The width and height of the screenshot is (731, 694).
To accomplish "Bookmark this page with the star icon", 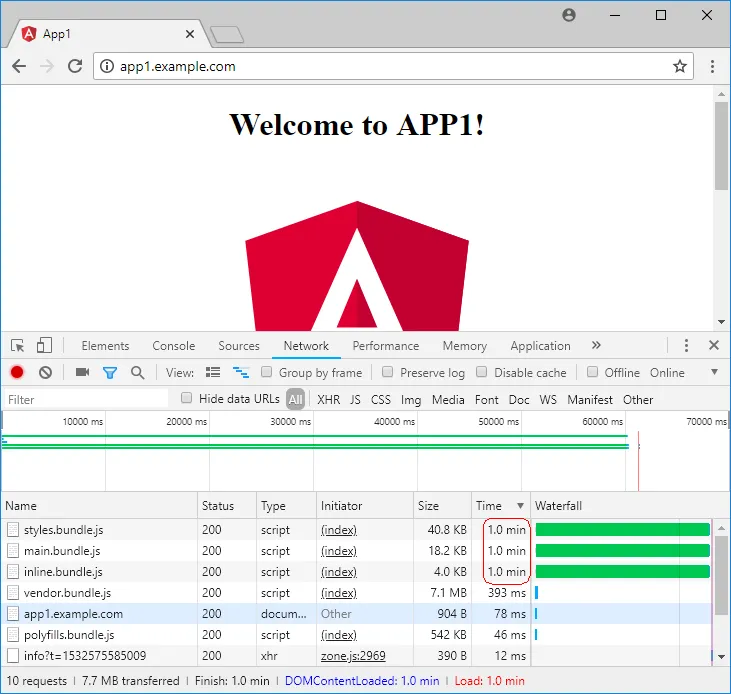I will [680, 66].
